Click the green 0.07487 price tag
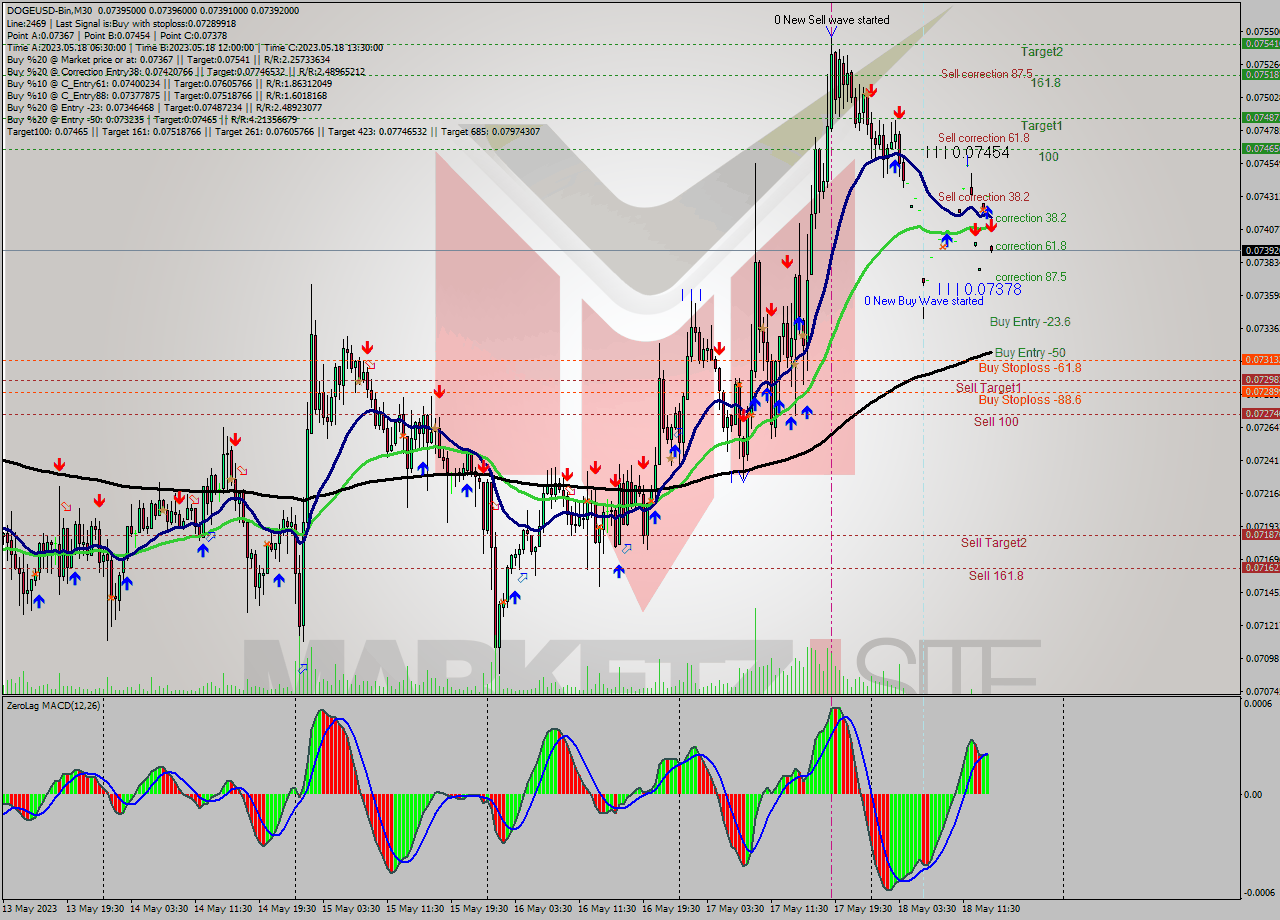The height and width of the screenshot is (920, 1280). pyautogui.click(x=1260, y=117)
